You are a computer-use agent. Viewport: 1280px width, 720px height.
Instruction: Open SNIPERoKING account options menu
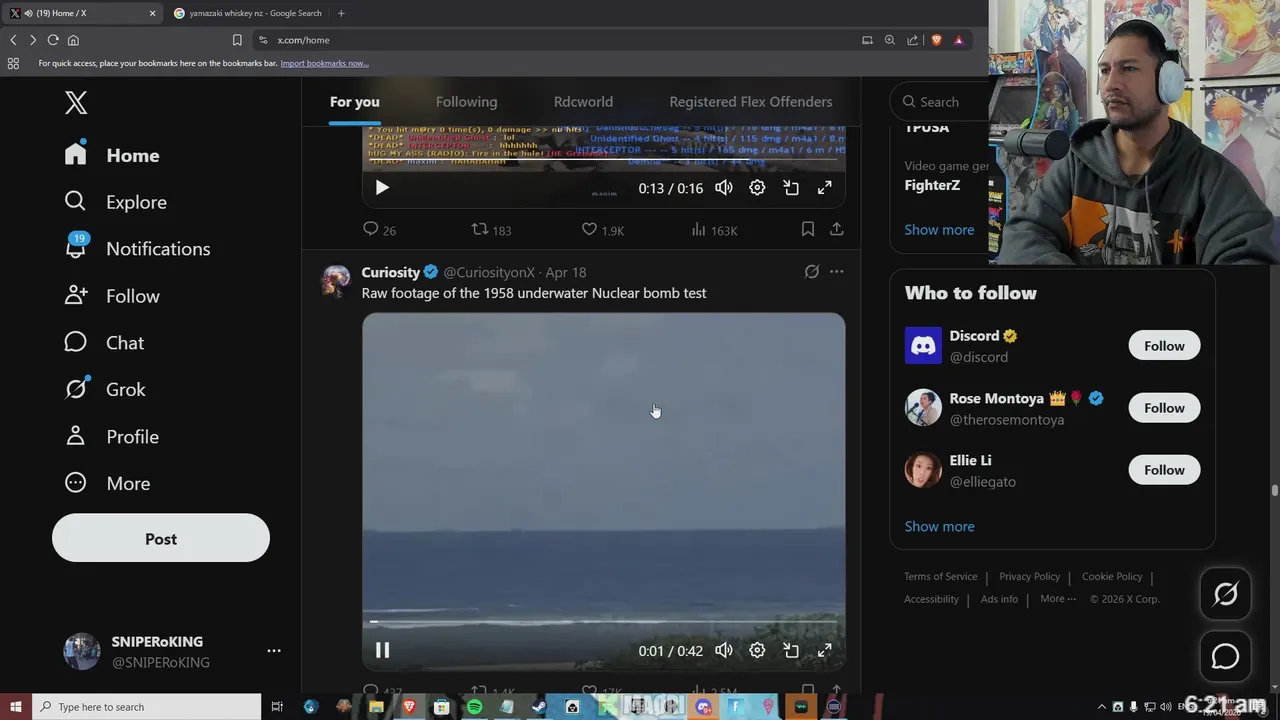pos(274,651)
